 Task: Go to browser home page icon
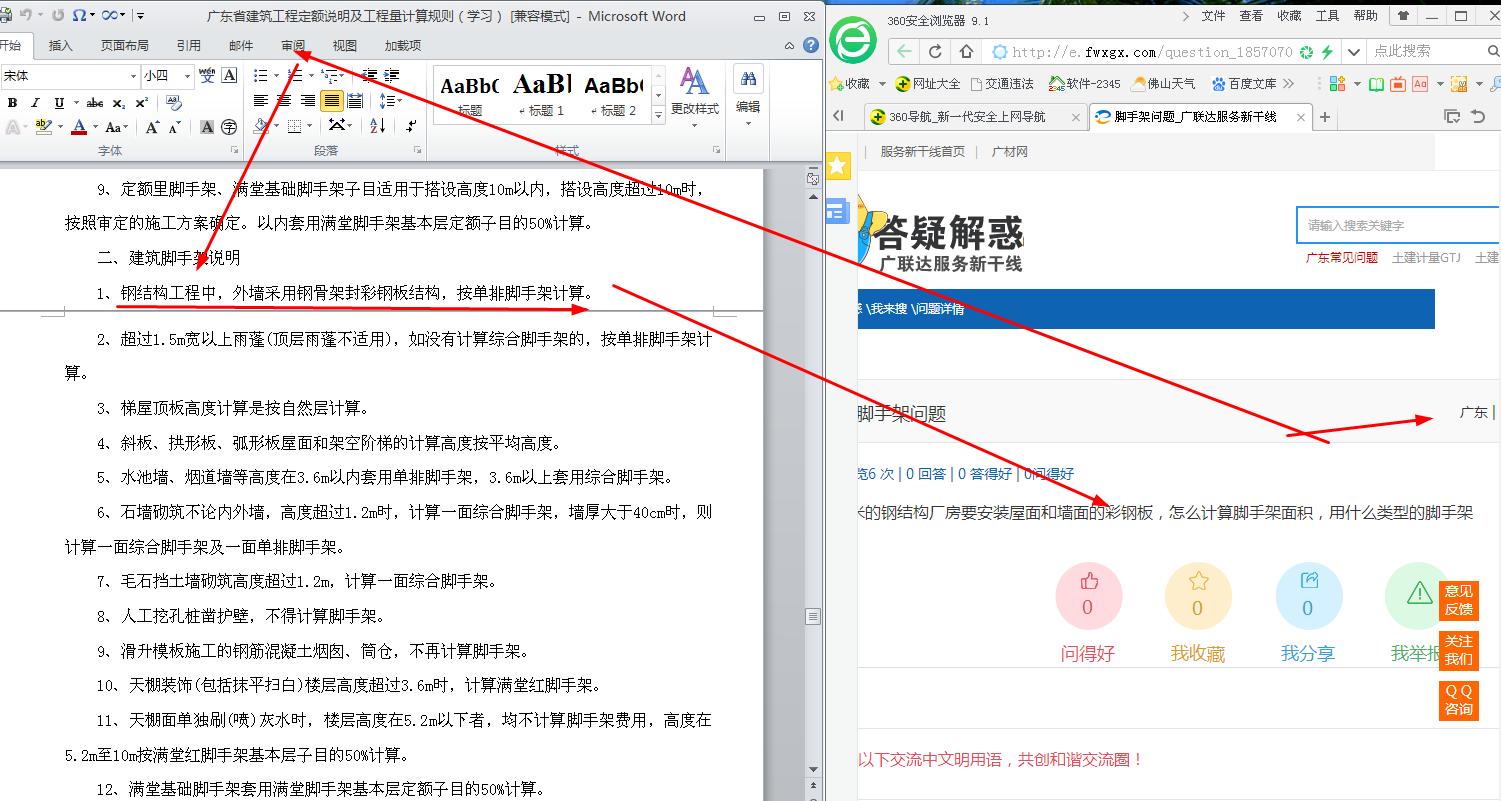tap(966, 51)
